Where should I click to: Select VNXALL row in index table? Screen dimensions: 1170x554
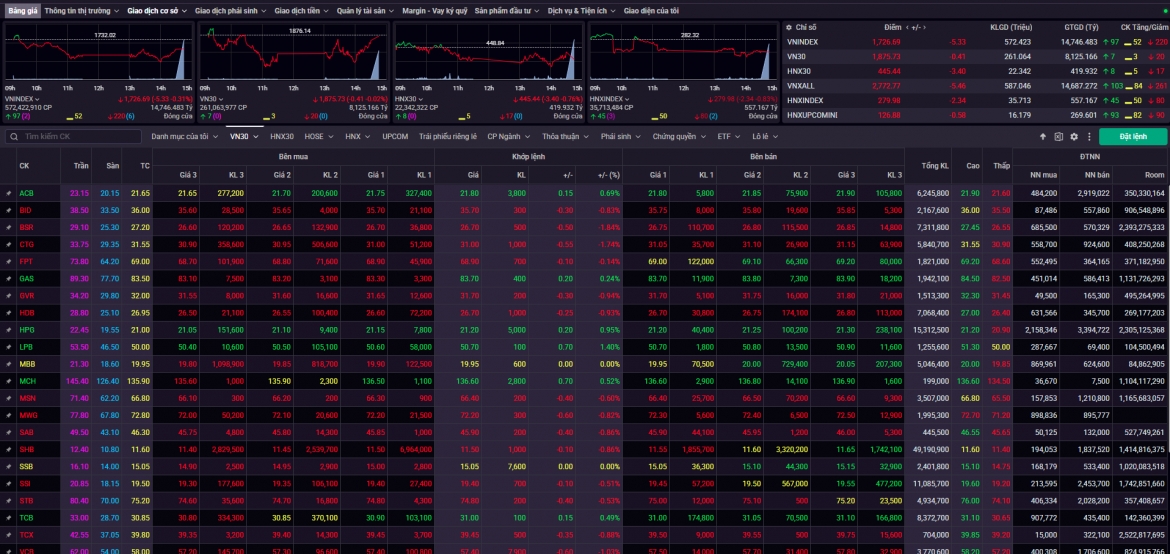coord(975,86)
